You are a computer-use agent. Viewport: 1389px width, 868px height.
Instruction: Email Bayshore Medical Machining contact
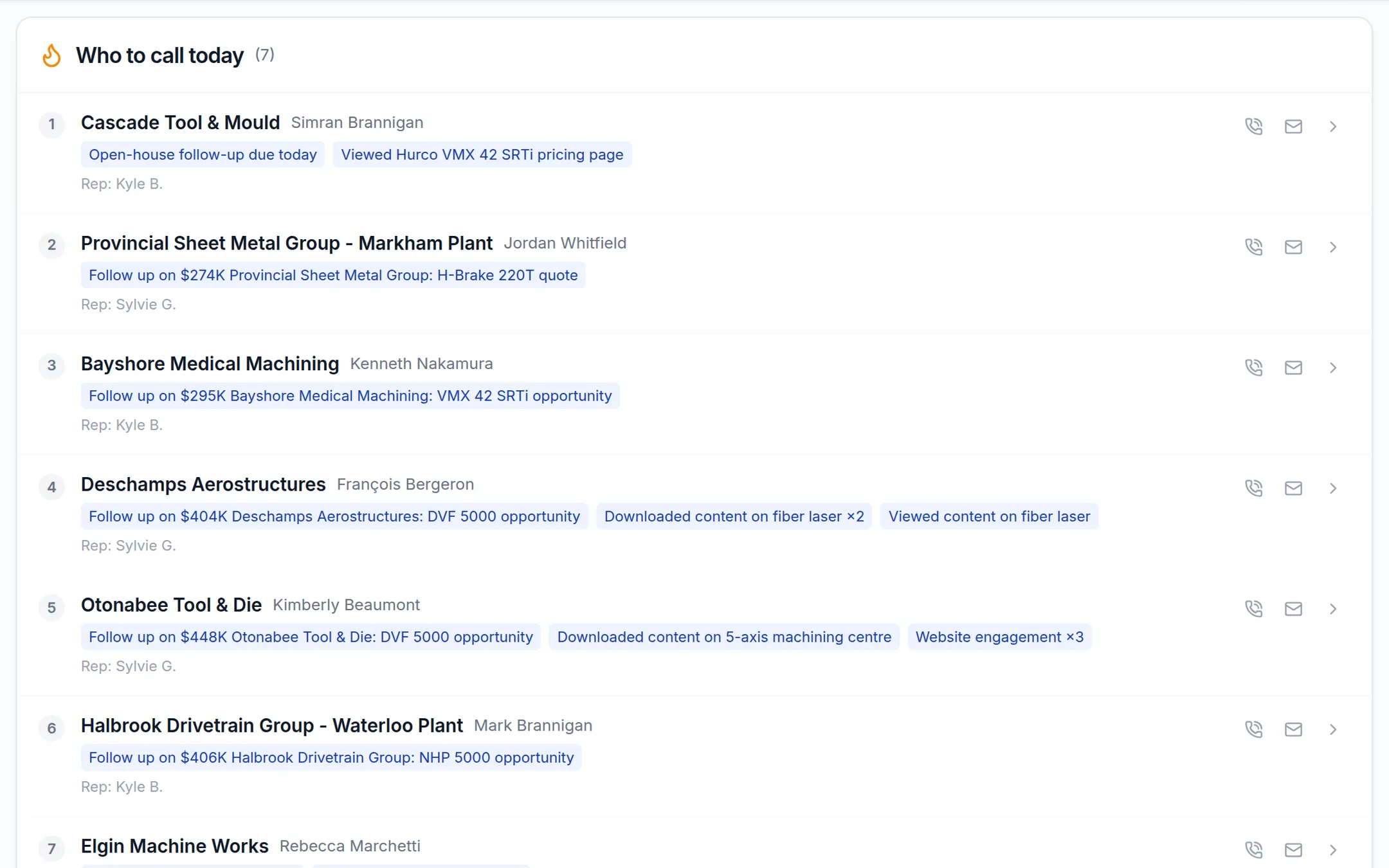[x=1293, y=367]
